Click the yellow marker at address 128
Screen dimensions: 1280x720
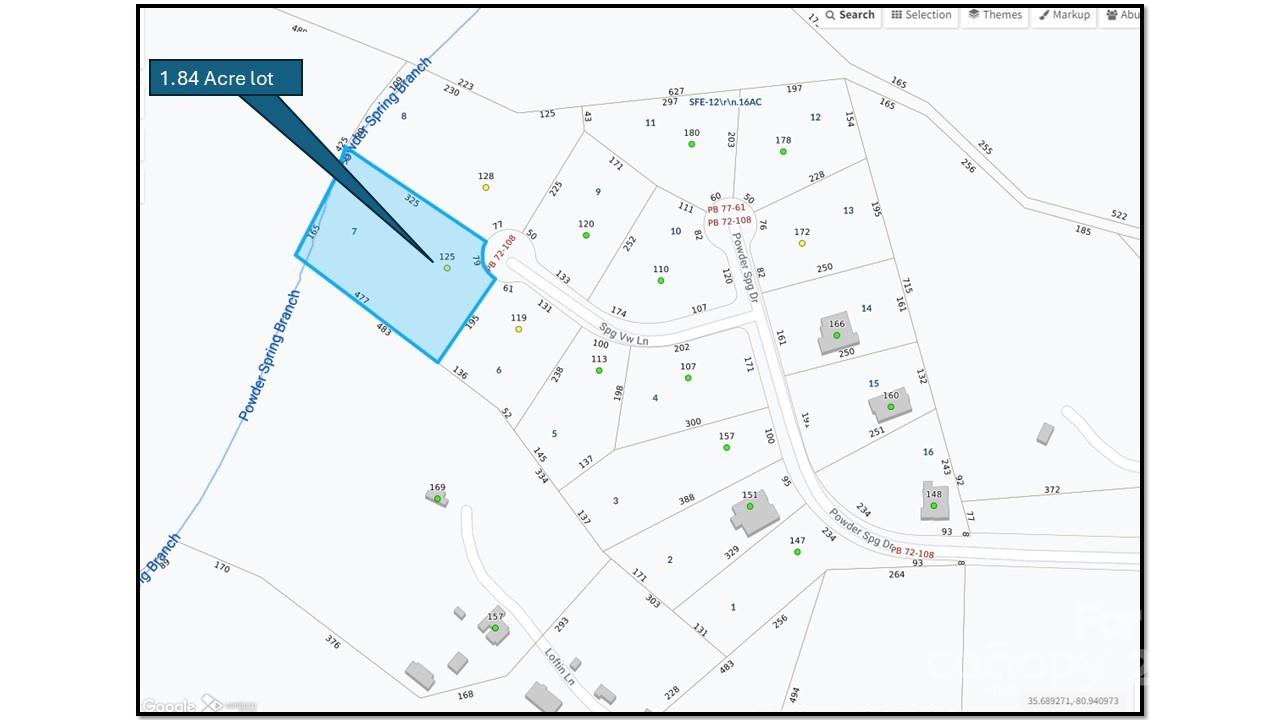point(486,187)
